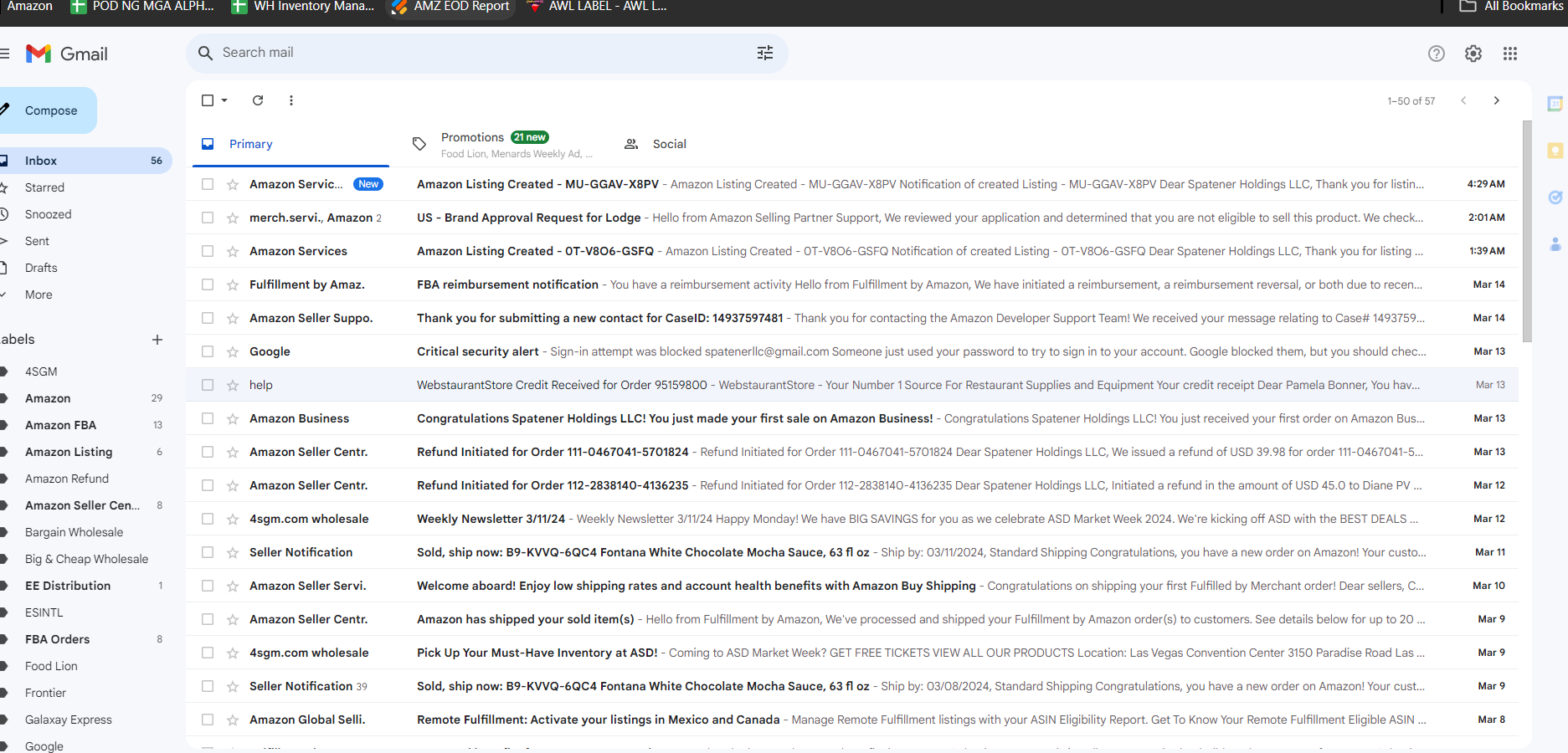Open the Google apps grid icon
The width and height of the screenshot is (1568, 753).
point(1510,54)
